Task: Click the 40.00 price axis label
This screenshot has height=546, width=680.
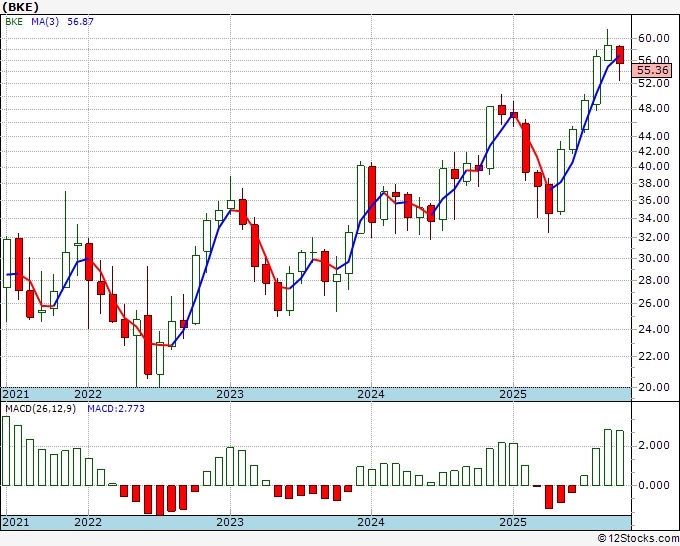Action: point(654,167)
